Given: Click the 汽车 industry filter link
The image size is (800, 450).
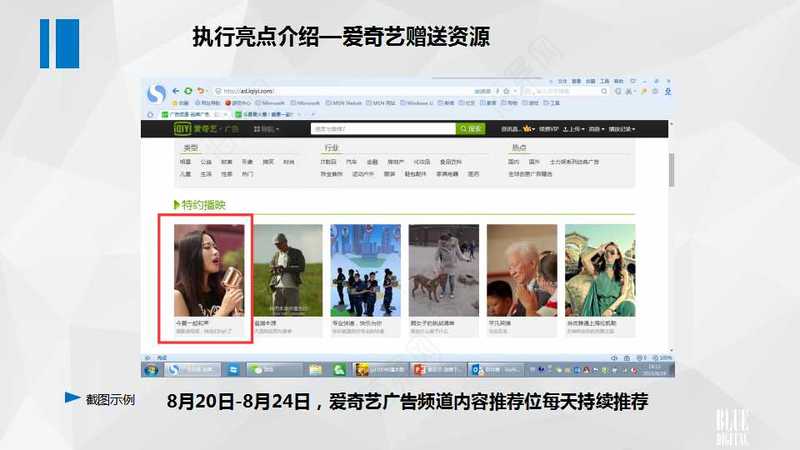Looking at the screenshot, I should (x=351, y=162).
